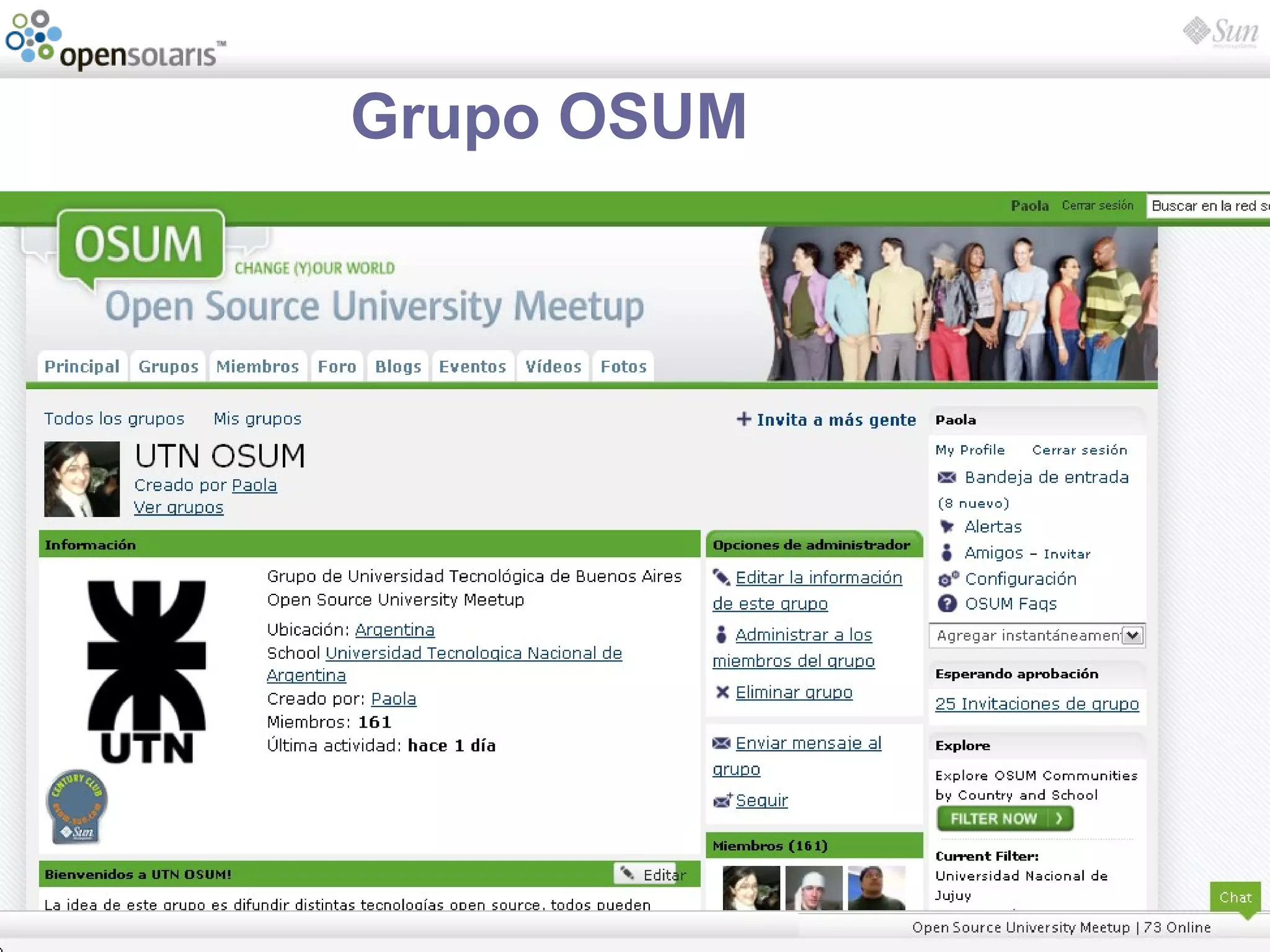The width and height of the screenshot is (1270, 952).
Task: Open the green Chat button
Action: (x=1235, y=897)
